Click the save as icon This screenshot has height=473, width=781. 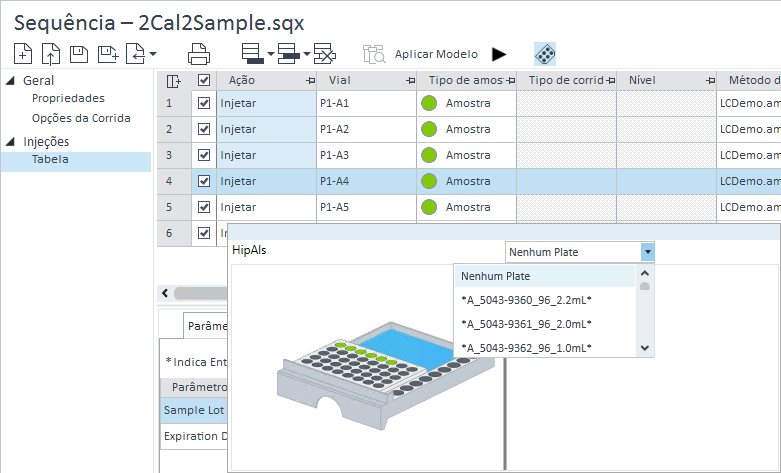(x=105, y=54)
